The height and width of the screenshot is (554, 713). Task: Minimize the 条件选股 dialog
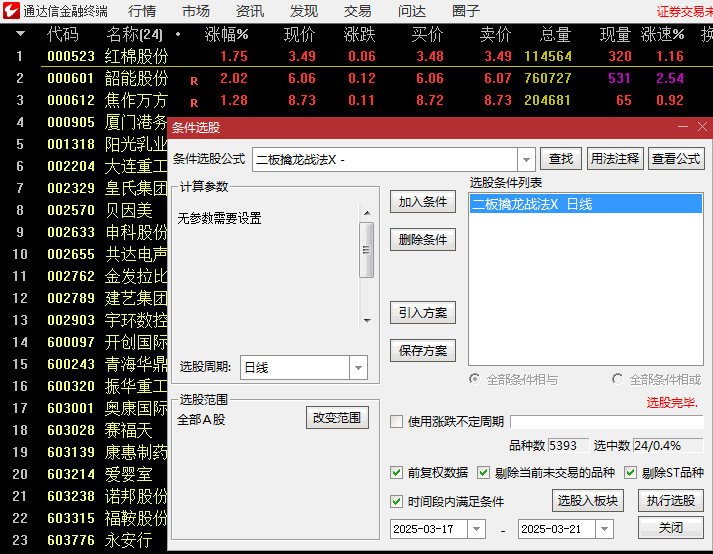click(x=683, y=127)
